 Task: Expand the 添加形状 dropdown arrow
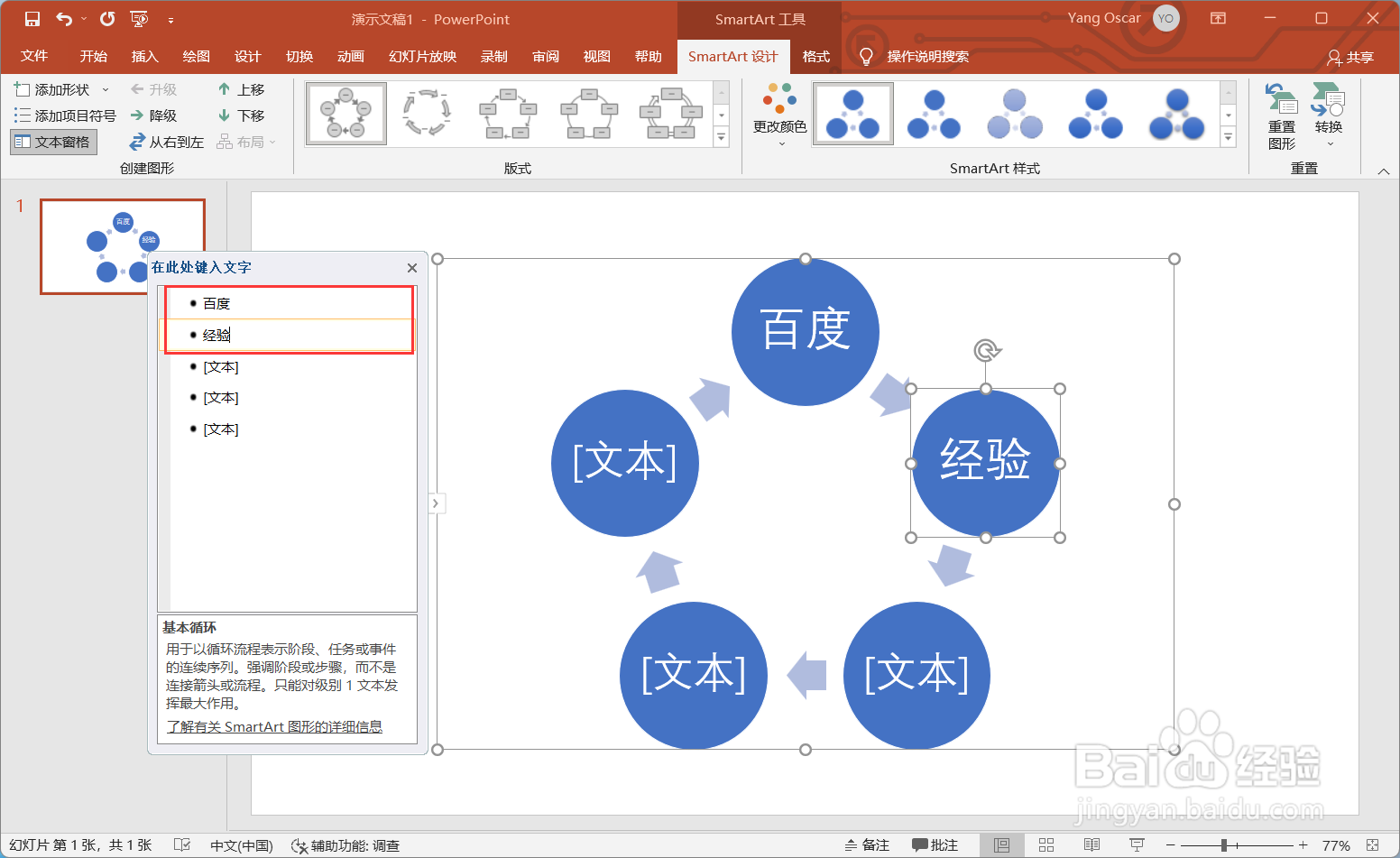pyautogui.click(x=106, y=89)
